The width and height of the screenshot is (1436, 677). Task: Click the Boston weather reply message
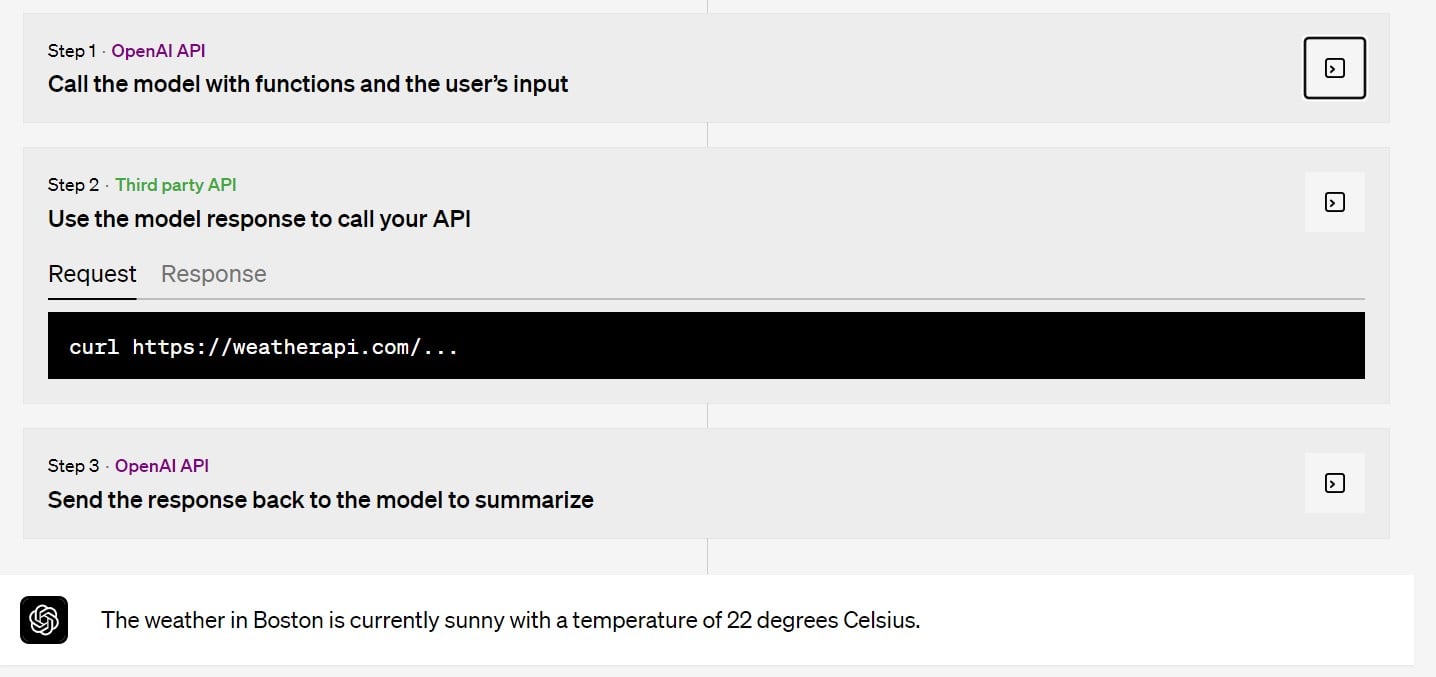click(x=510, y=620)
